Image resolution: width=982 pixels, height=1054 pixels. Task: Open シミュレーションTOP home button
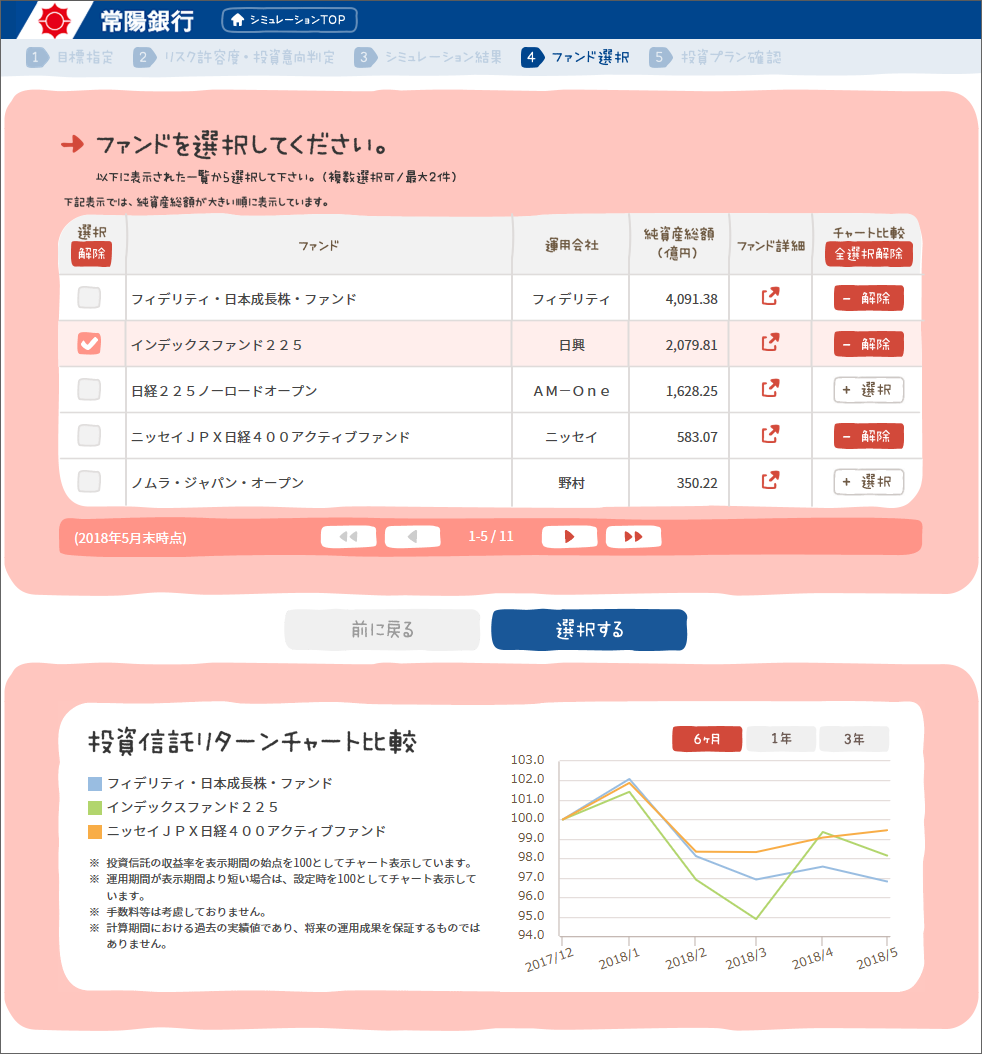click(289, 20)
